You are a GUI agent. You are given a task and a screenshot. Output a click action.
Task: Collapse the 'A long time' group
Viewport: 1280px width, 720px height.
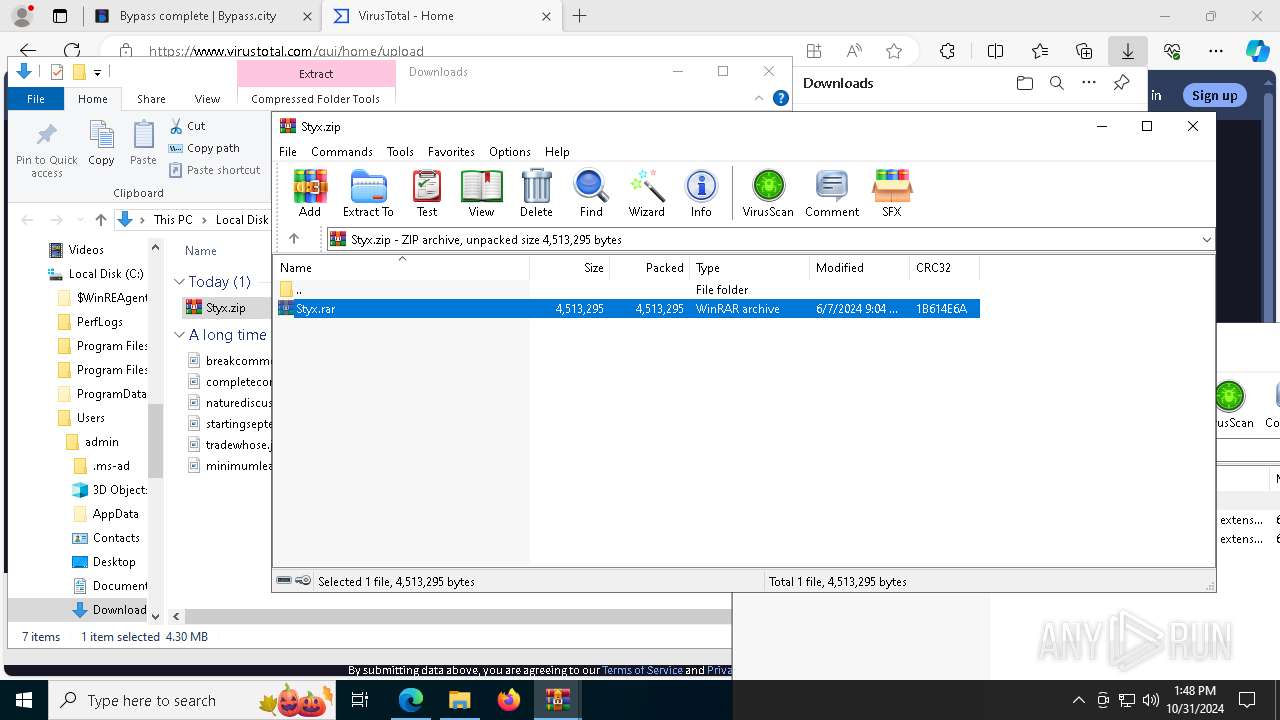pyautogui.click(x=180, y=335)
